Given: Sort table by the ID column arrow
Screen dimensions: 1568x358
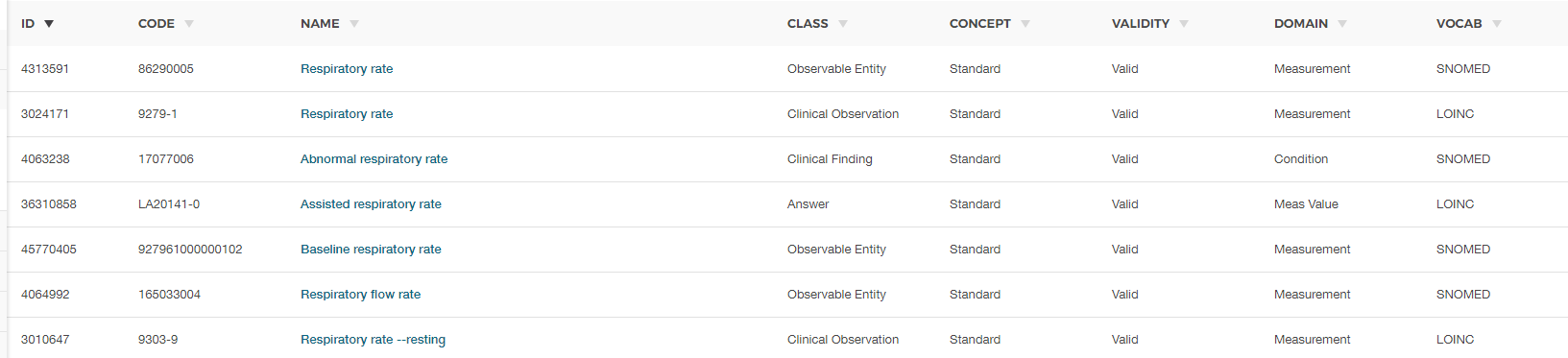Looking at the screenshot, I should point(49,24).
